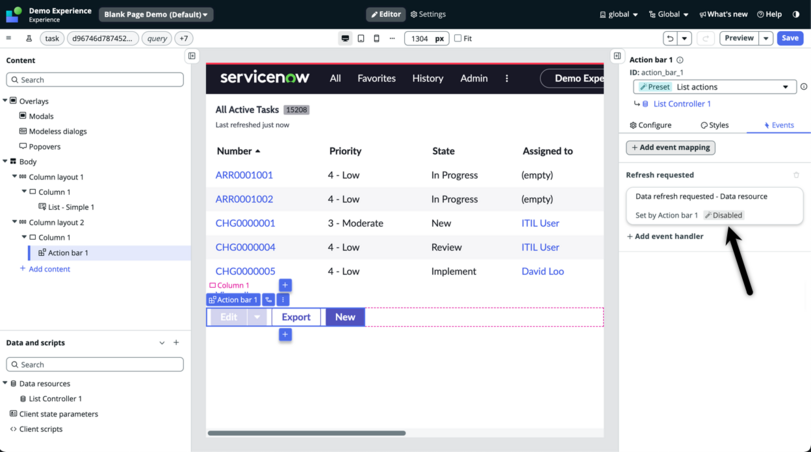Add new data resource with plus icon
Image resolution: width=811 pixels, height=452 pixels.
[176, 342]
